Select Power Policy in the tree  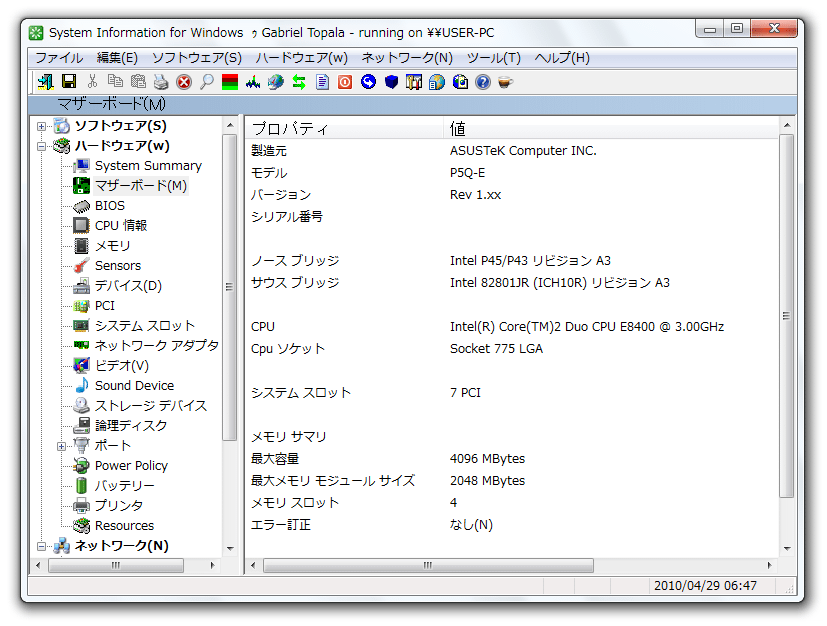[x=131, y=466]
